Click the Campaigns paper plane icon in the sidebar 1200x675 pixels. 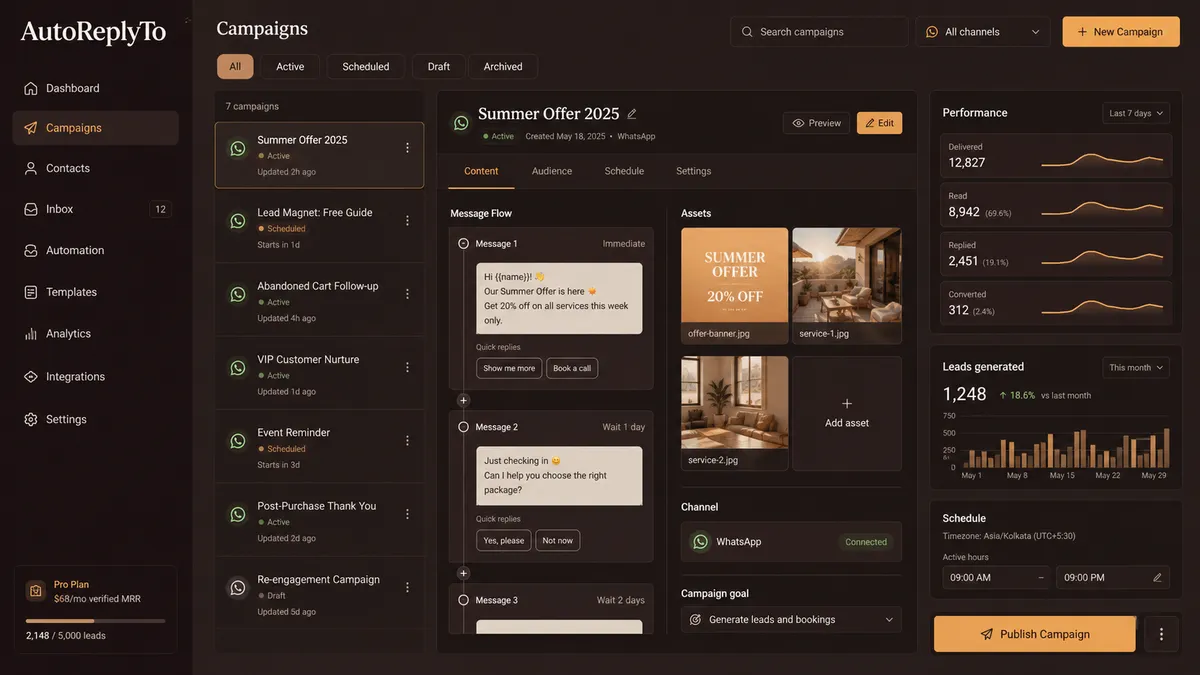click(31, 128)
